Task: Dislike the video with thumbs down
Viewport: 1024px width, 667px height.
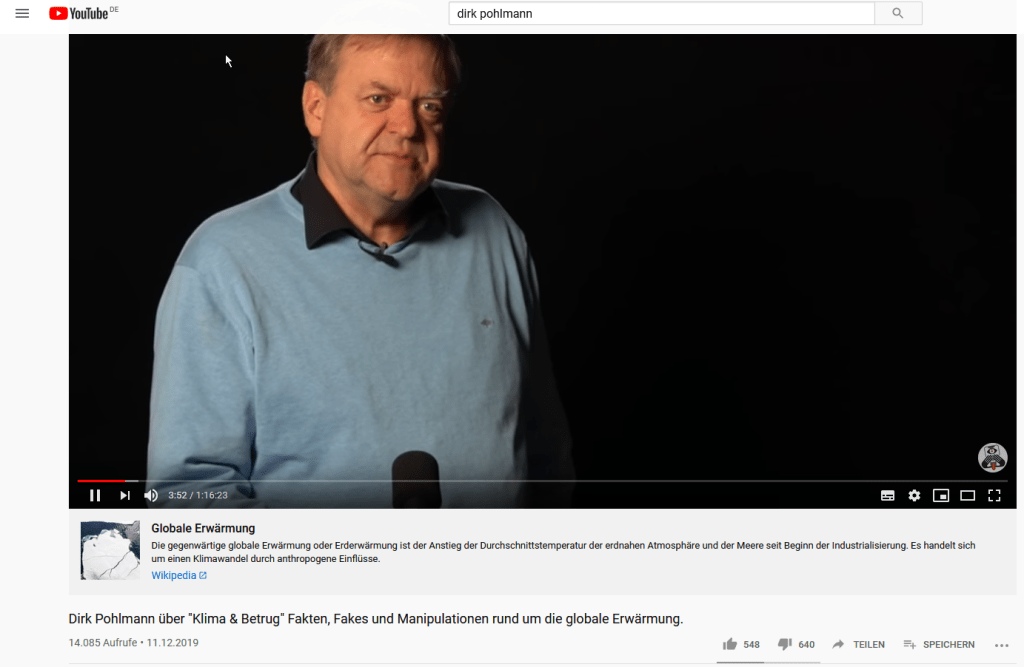Action: [x=796, y=644]
